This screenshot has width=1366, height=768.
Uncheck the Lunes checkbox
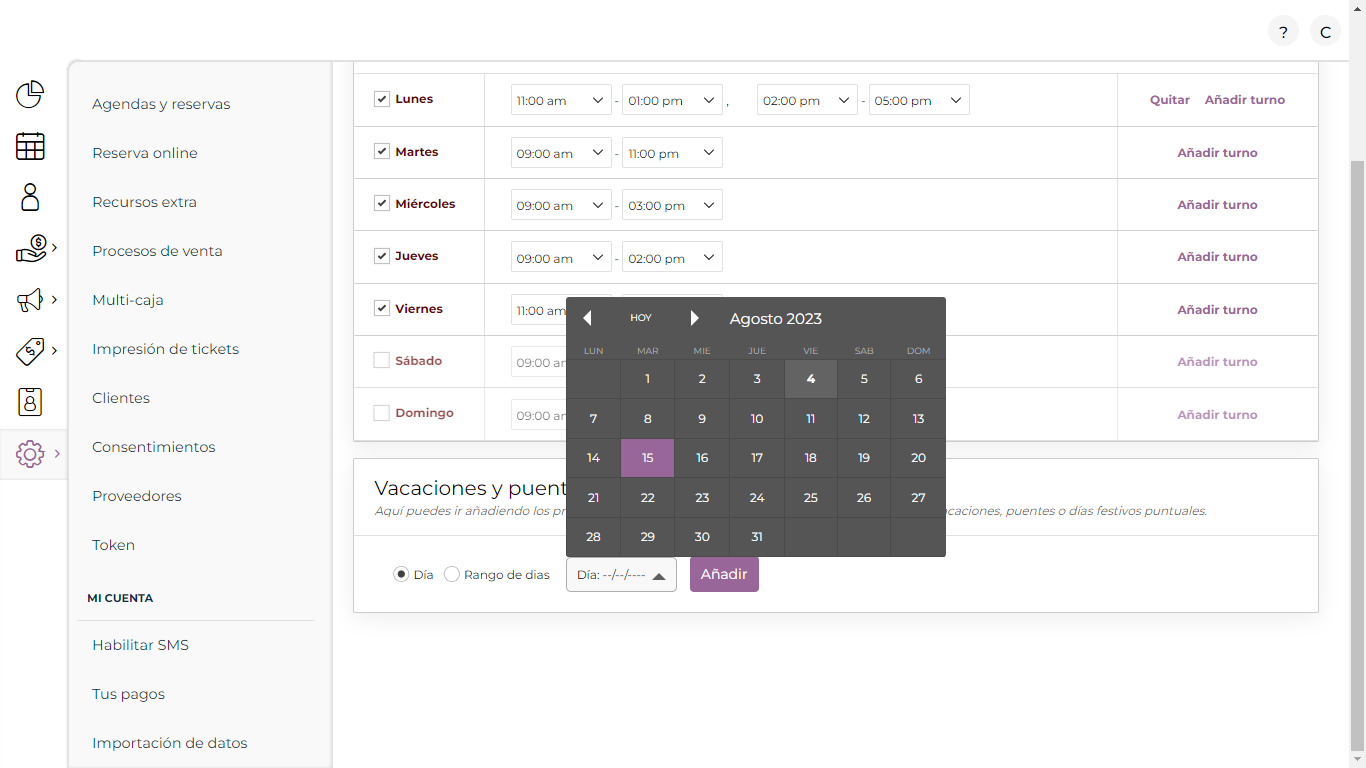pos(381,99)
